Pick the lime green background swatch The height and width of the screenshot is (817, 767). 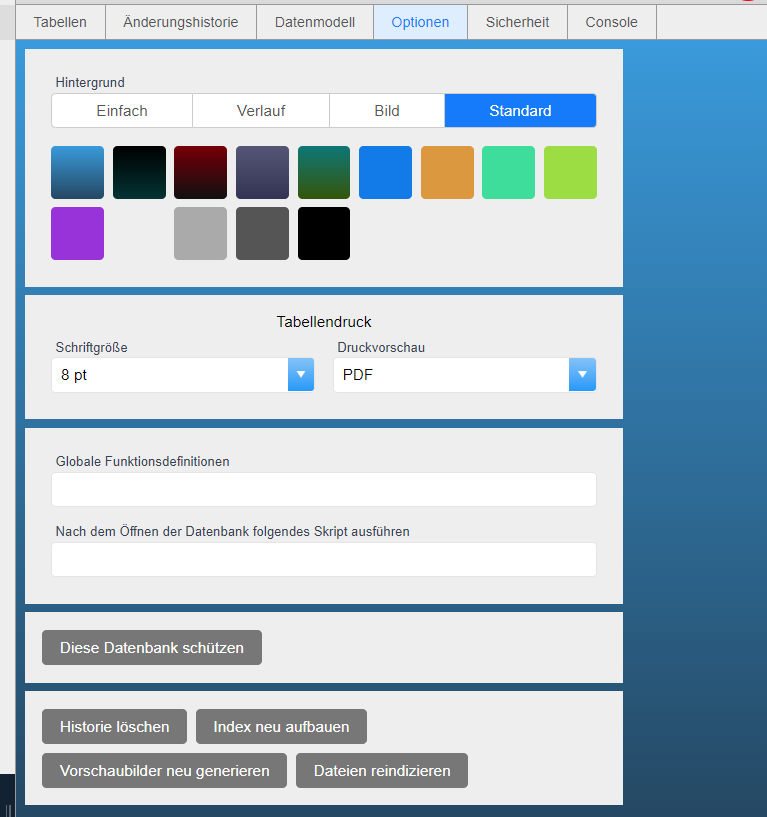point(570,172)
